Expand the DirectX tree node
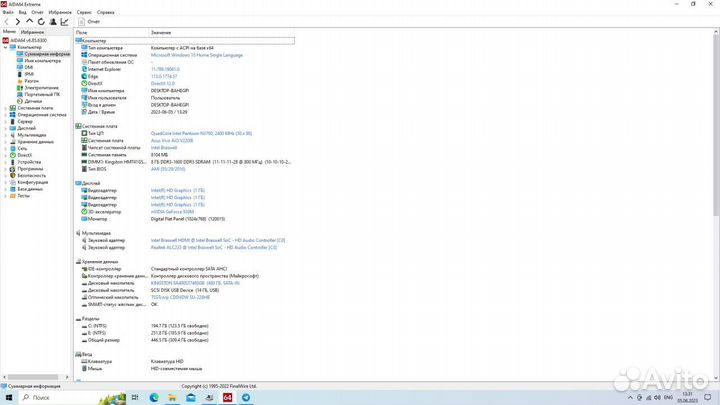Image resolution: width=720 pixels, height=405 pixels. click(6, 155)
